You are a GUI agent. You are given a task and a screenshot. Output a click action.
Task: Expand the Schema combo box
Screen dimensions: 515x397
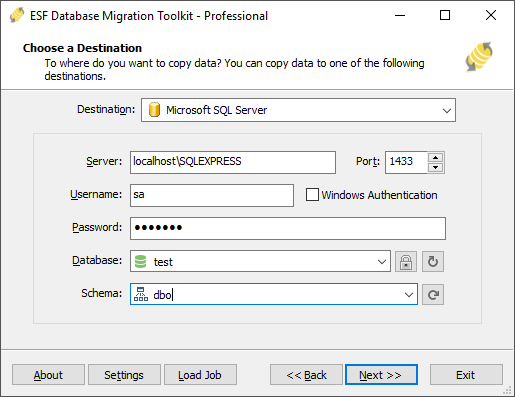pyautogui.click(x=409, y=295)
